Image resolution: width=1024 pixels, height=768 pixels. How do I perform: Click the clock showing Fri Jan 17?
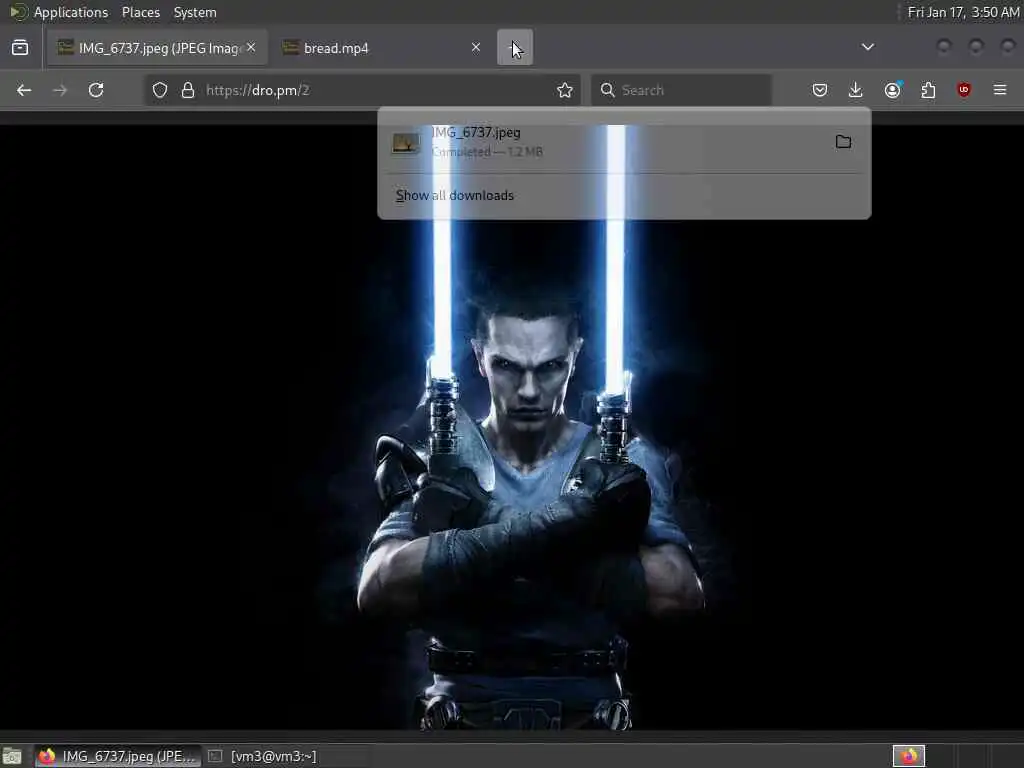click(x=963, y=12)
